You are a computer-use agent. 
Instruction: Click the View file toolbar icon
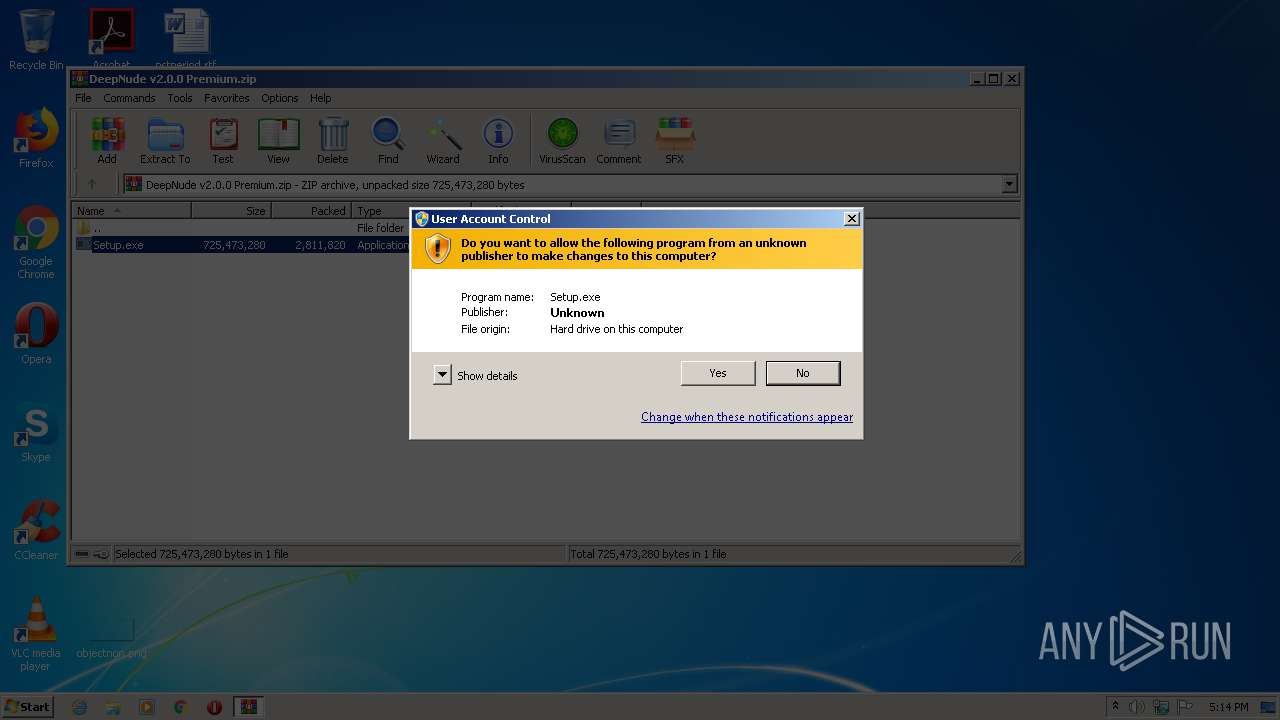click(278, 140)
